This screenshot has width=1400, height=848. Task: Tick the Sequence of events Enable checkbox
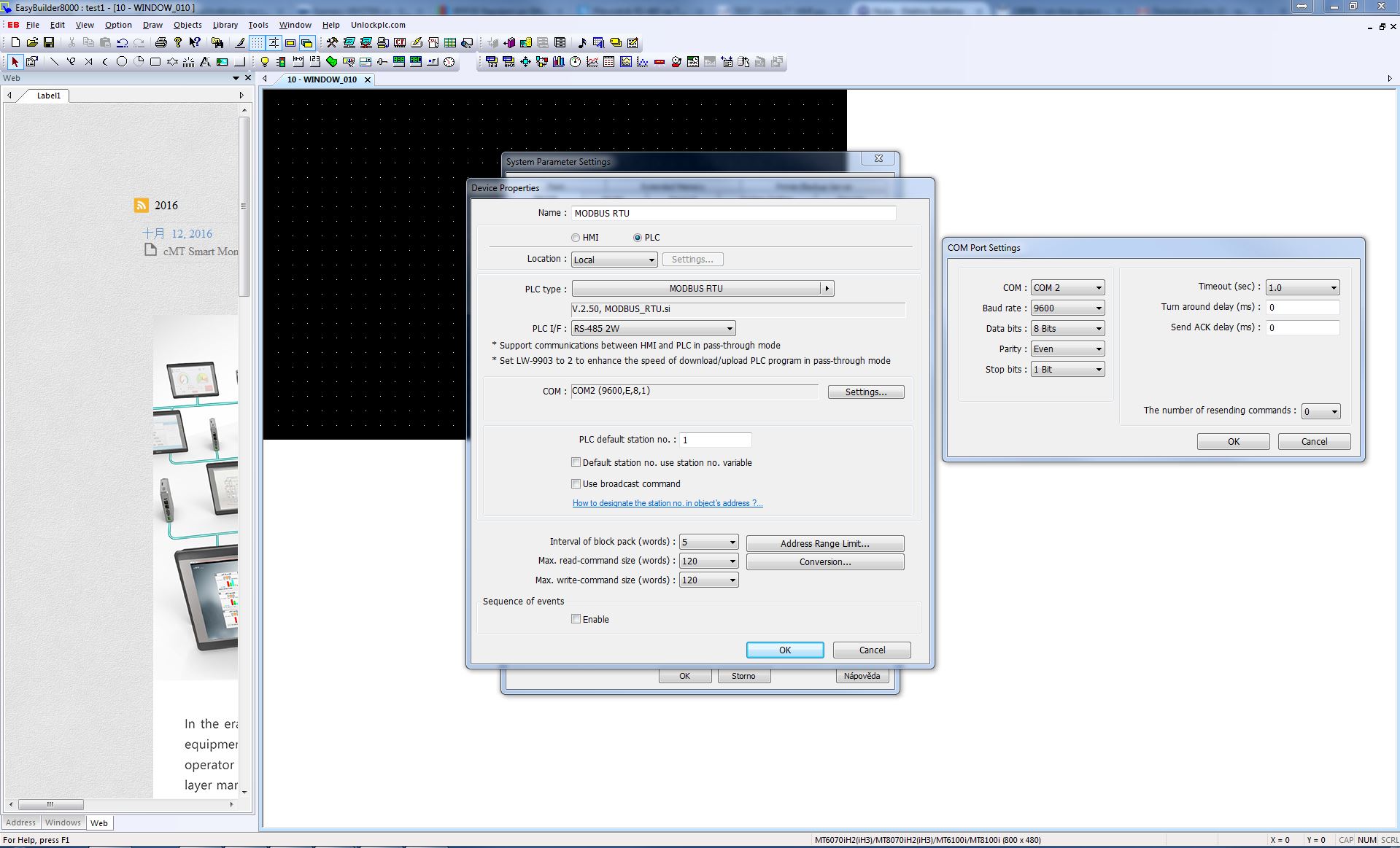click(576, 619)
